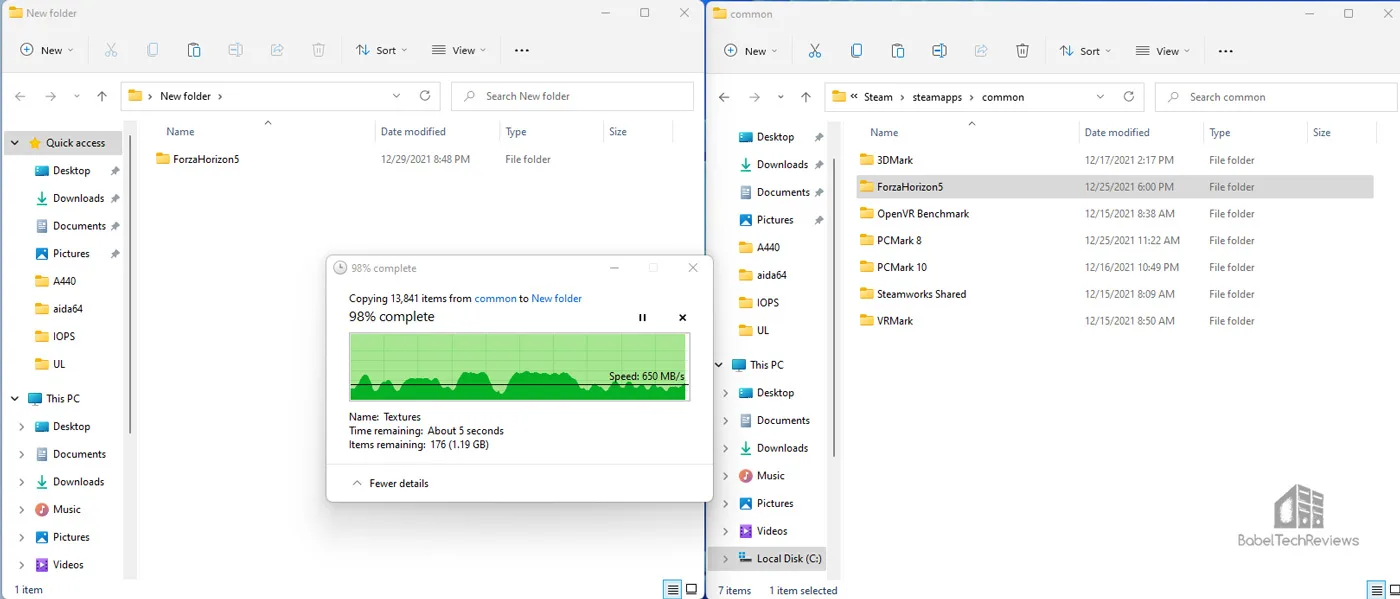Collapse details with Fewer details
The width and height of the screenshot is (1400, 599).
point(391,483)
